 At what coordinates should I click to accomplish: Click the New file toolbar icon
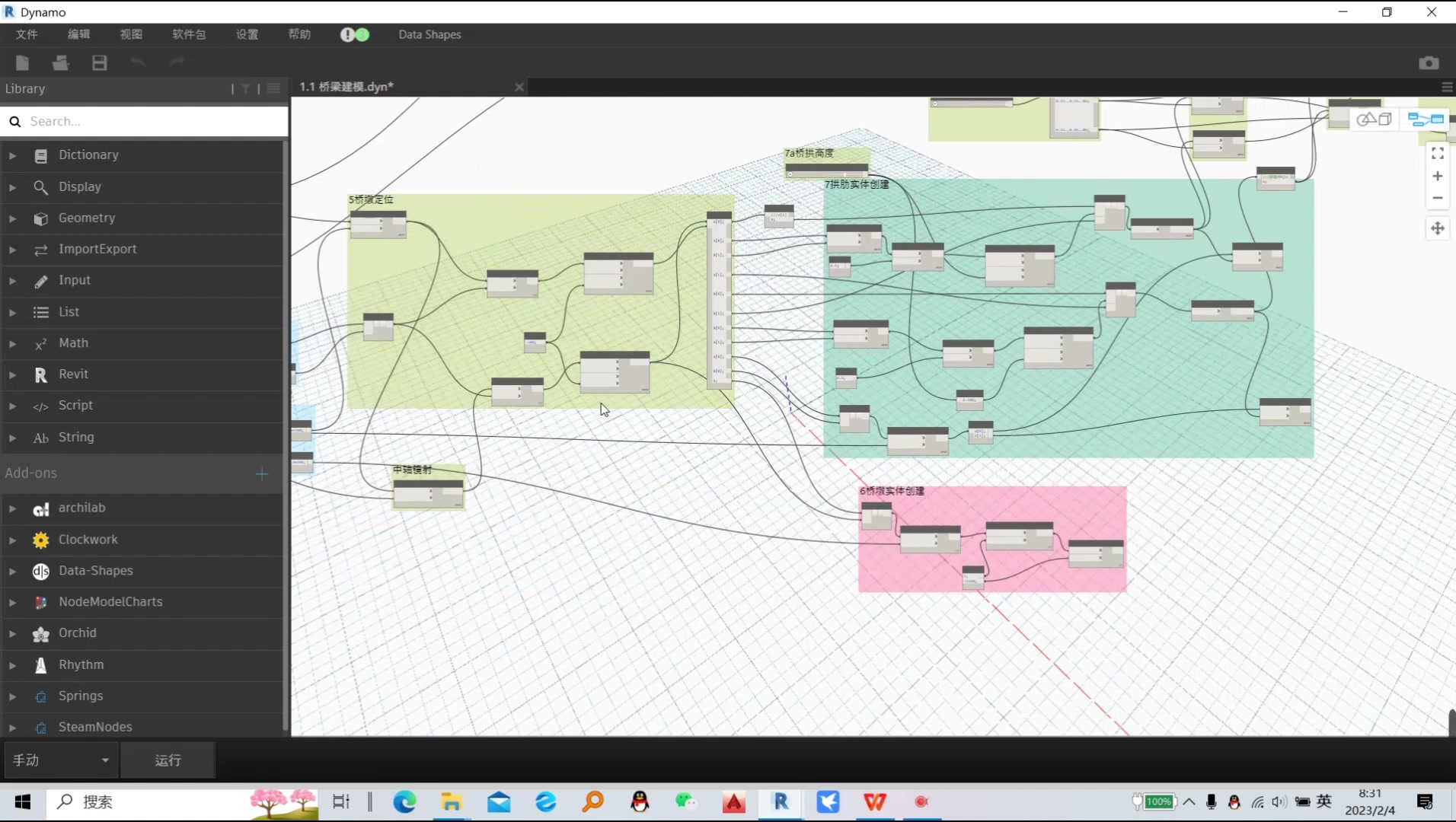pyautogui.click(x=22, y=63)
